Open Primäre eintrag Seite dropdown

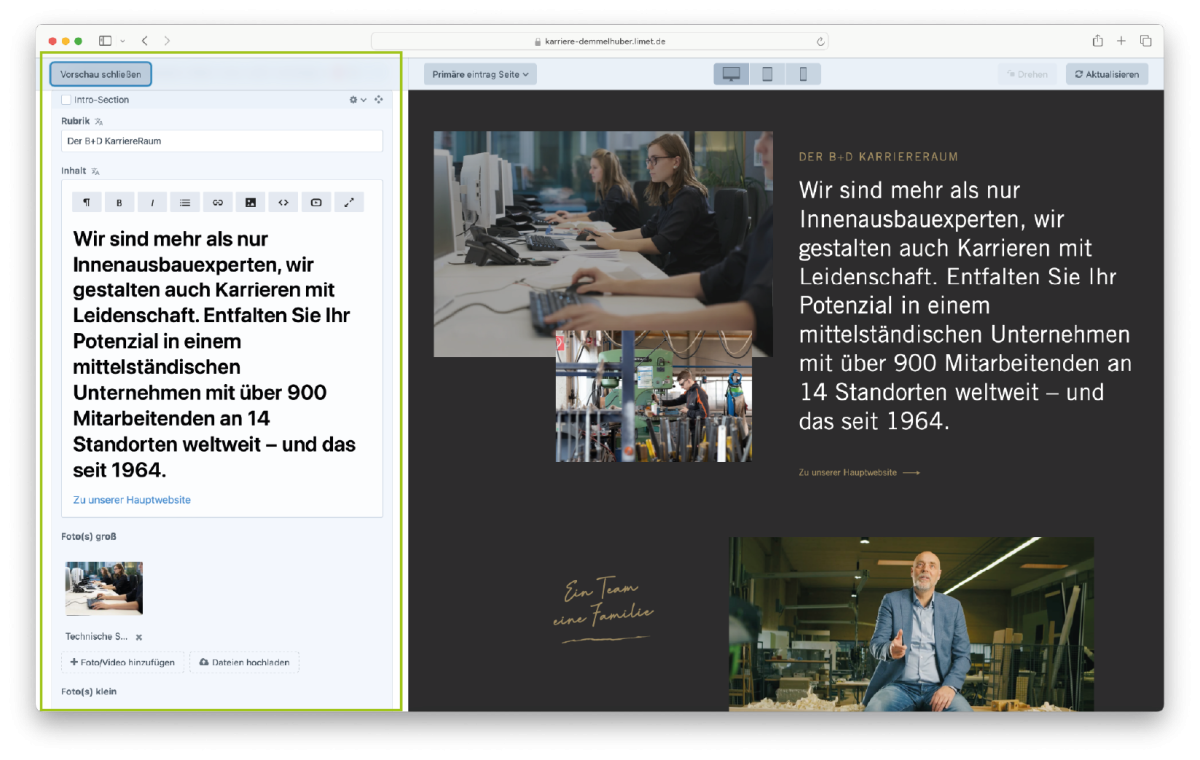[481, 74]
